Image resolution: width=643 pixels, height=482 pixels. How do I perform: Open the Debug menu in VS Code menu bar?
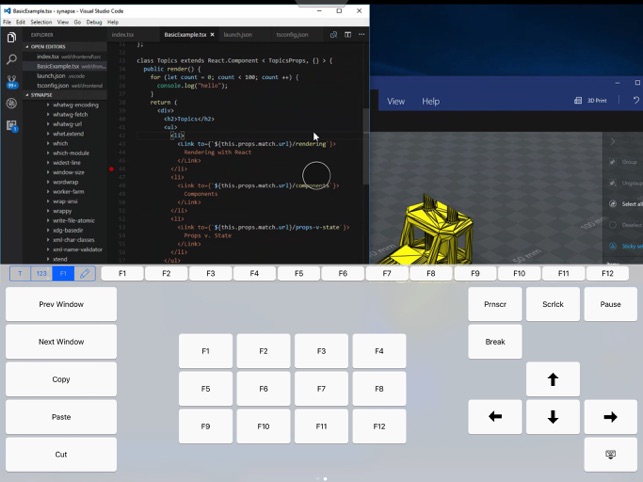pos(94,22)
